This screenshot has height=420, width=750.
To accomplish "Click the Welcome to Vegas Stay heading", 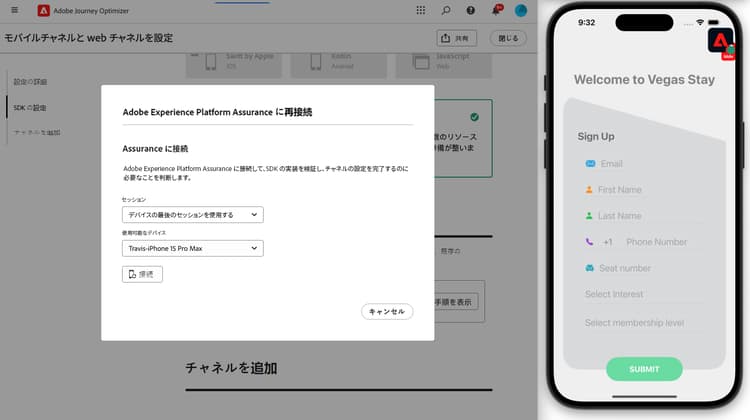I will [x=644, y=79].
